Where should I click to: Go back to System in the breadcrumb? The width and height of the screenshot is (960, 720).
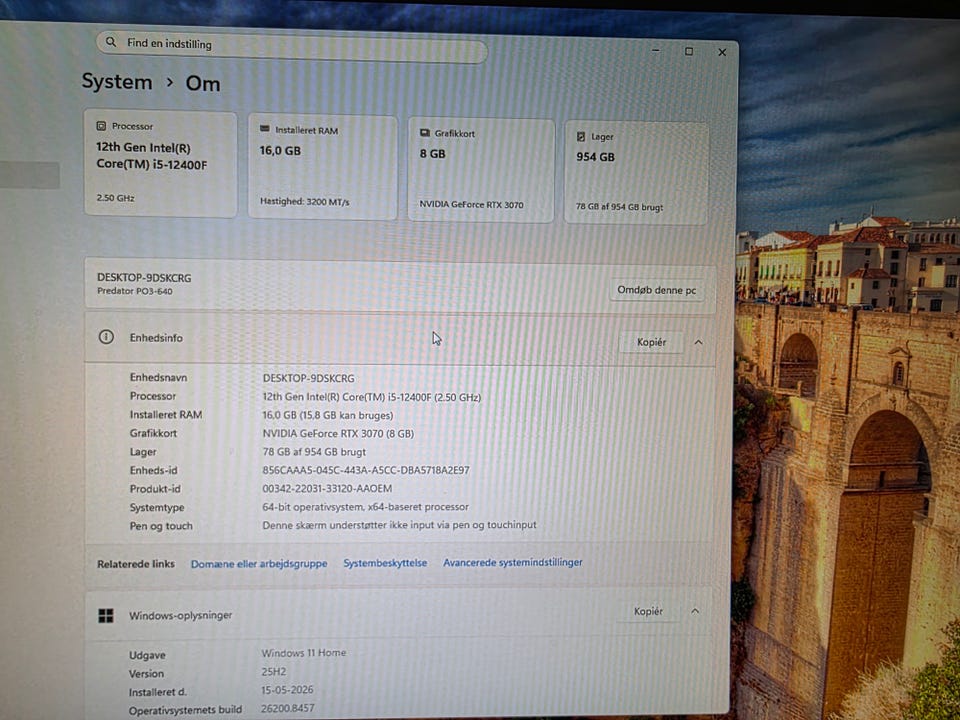coord(117,81)
